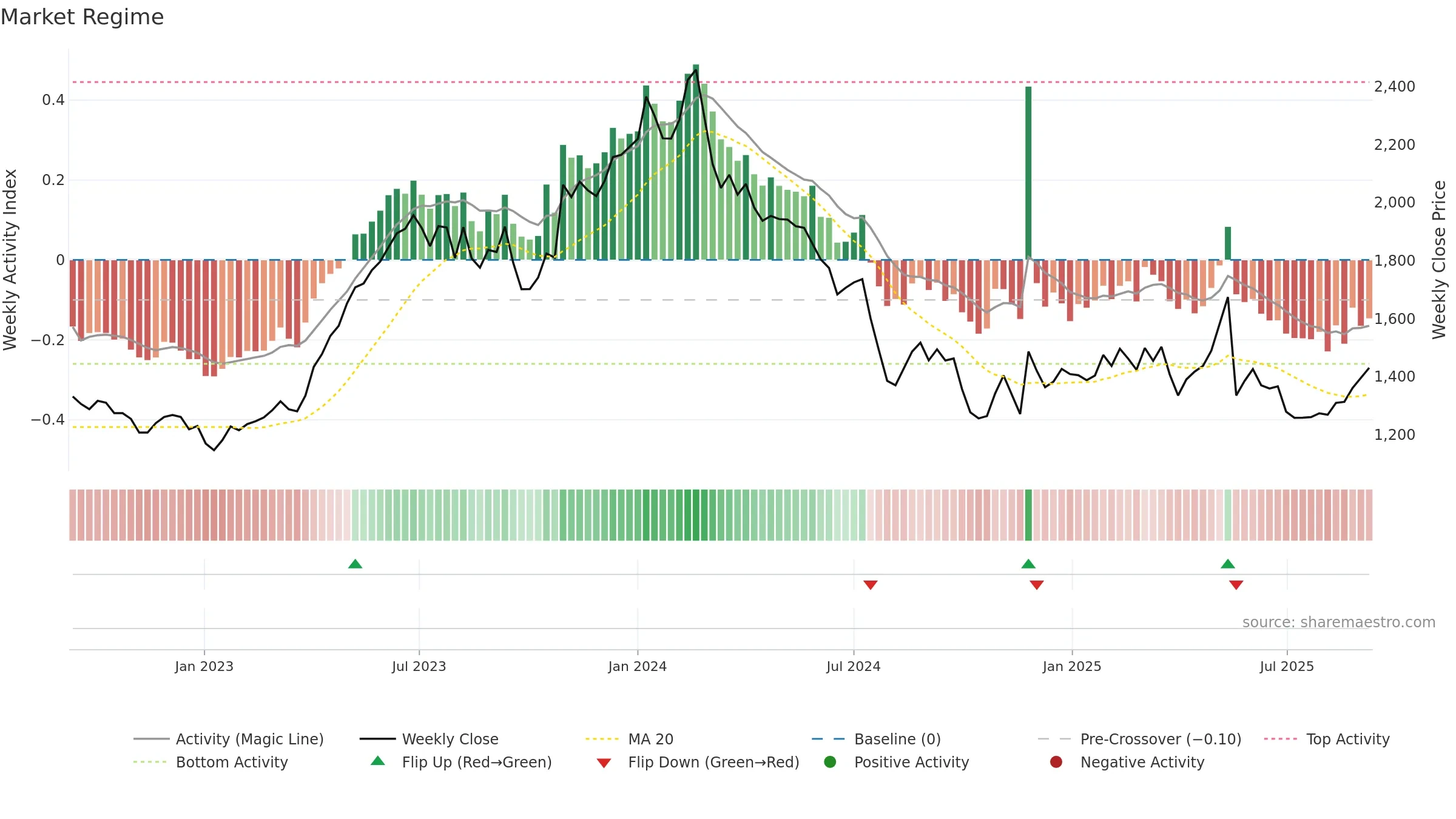Toggle the Activity (Magic Line) legend entry
Screen dimensions: 1456x819
click(229, 739)
